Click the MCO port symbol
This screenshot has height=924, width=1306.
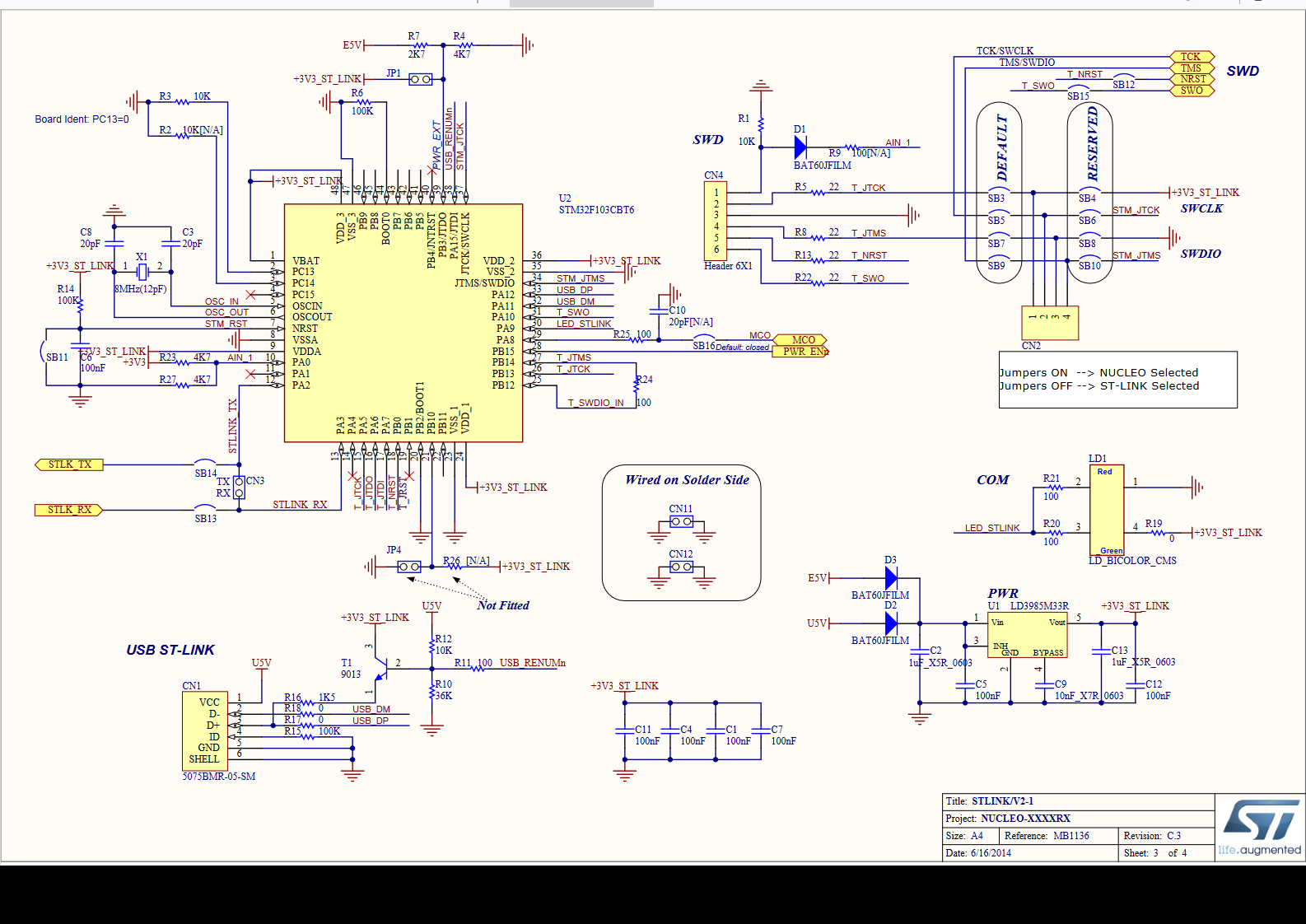coord(800,339)
